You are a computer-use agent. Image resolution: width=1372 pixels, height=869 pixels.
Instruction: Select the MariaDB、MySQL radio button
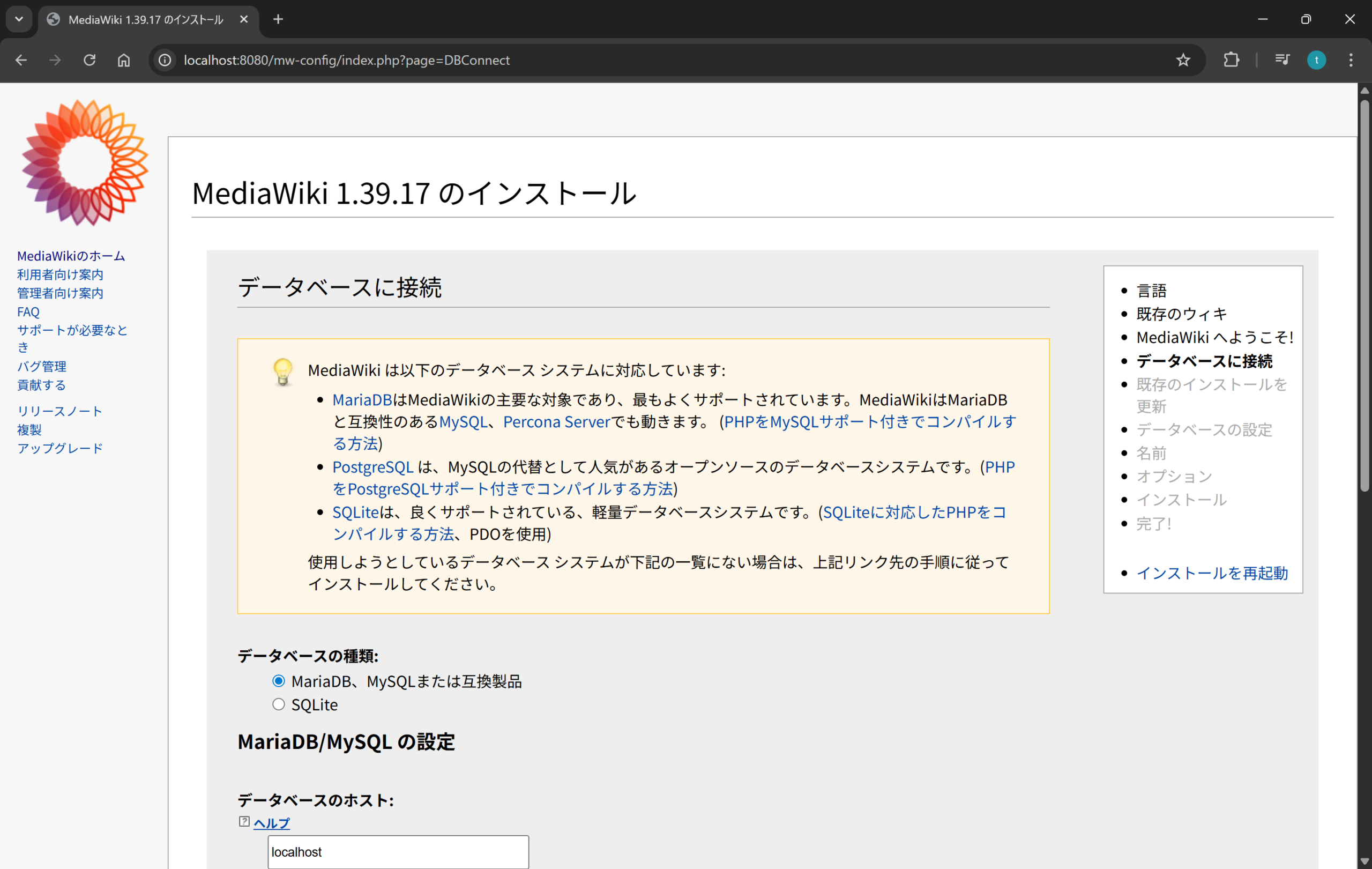279,681
